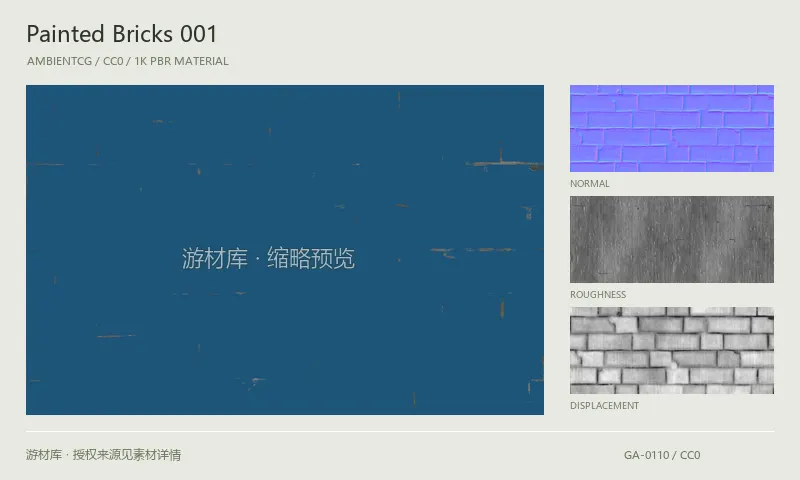800x480 pixels.
Task: Select the grey Roughness map thumbnail
Action: (671, 239)
